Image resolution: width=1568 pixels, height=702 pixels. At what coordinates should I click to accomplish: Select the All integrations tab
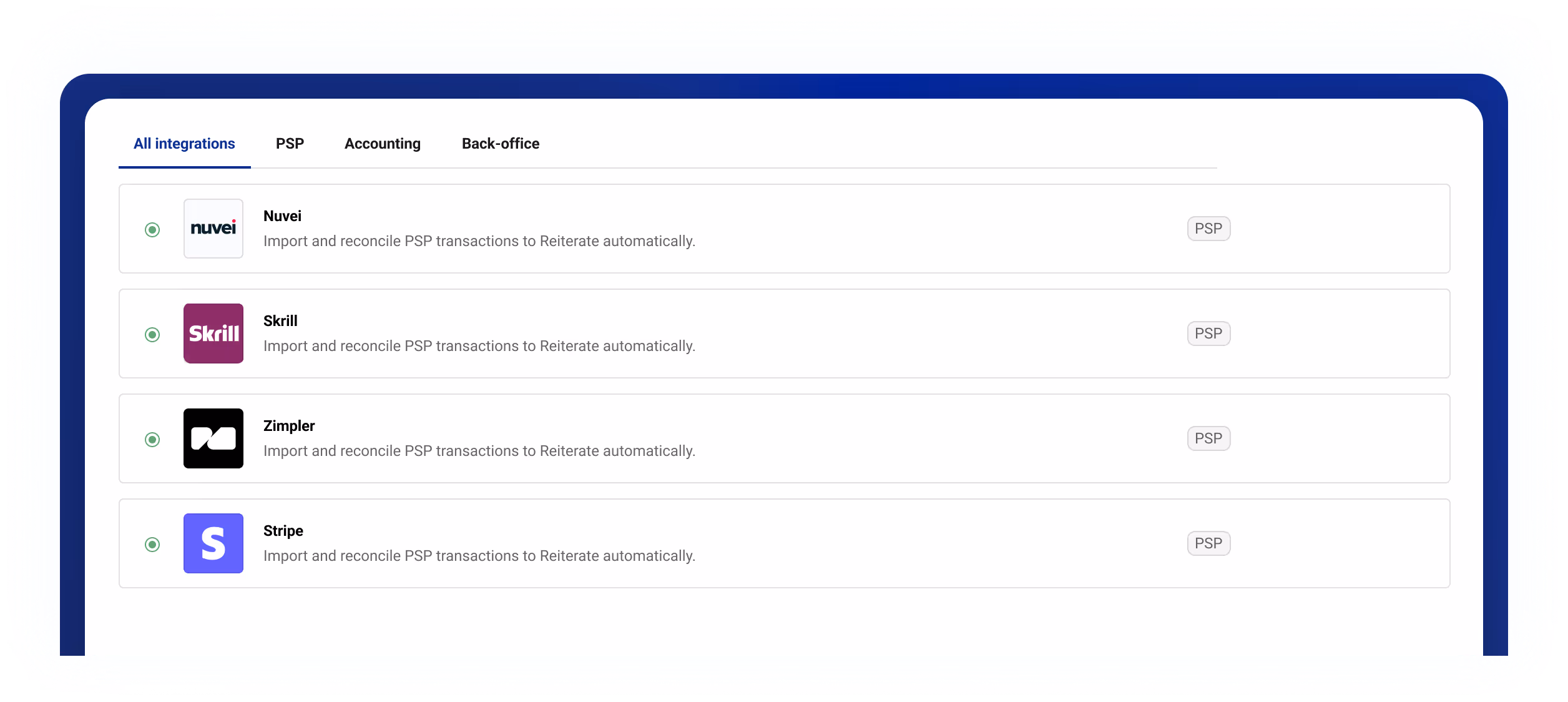click(x=184, y=144)
